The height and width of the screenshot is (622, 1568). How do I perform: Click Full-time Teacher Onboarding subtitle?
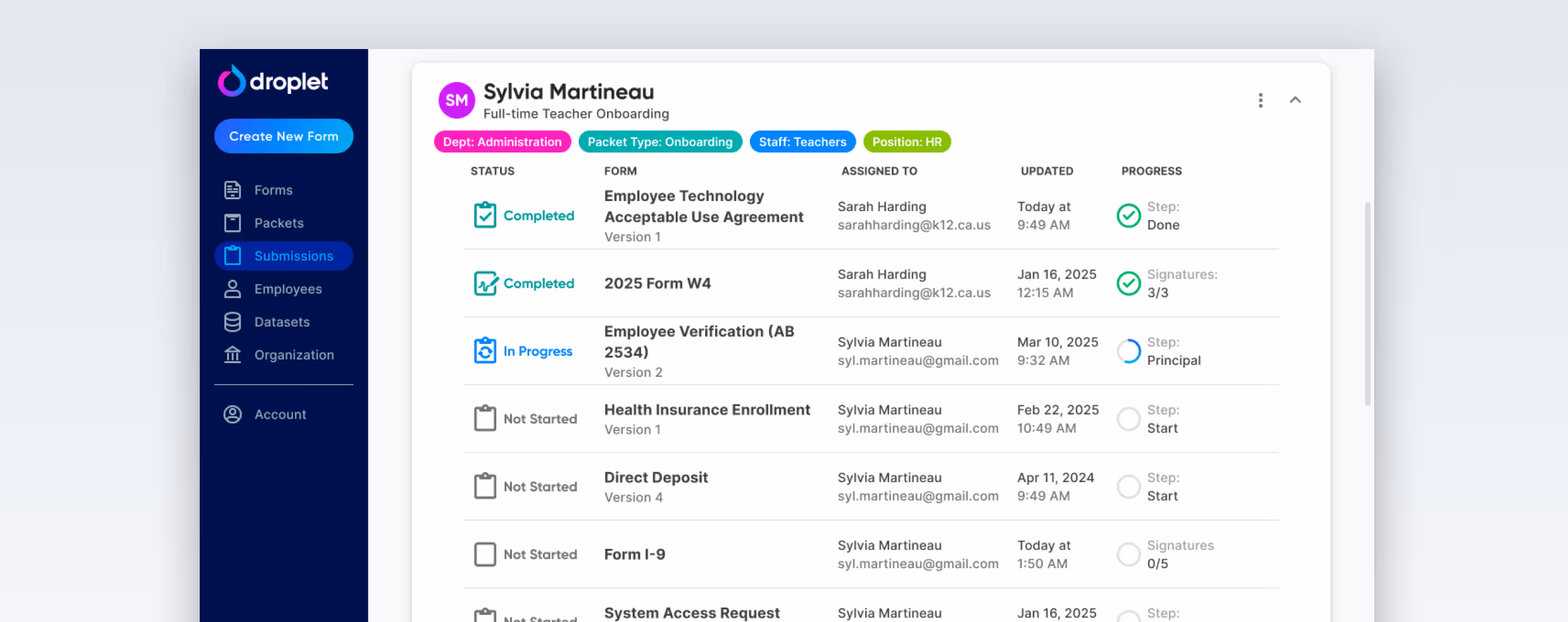[x=576, y=114]
